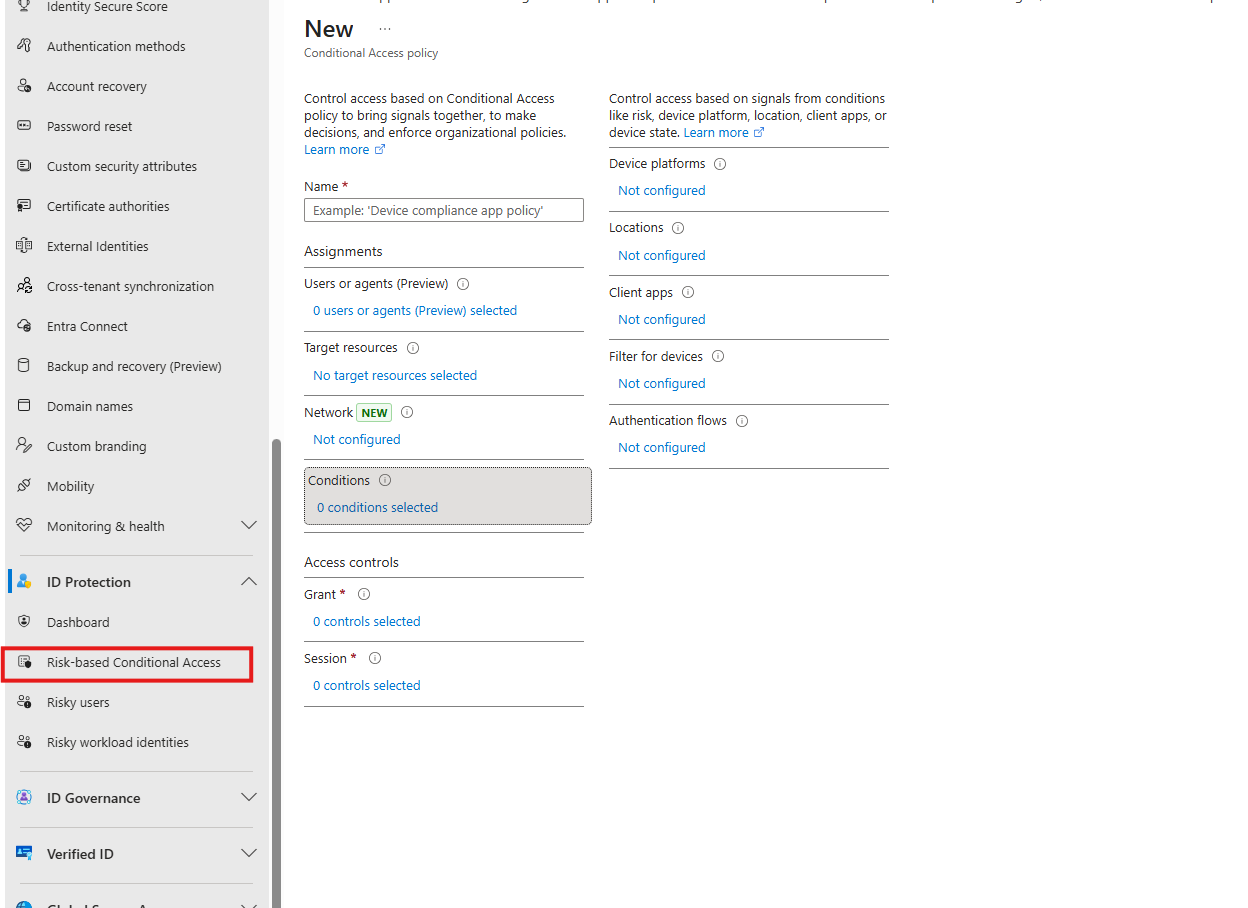Open Learn more link in conditions description
1248x908 pixels.
click(x=724, y=132)
